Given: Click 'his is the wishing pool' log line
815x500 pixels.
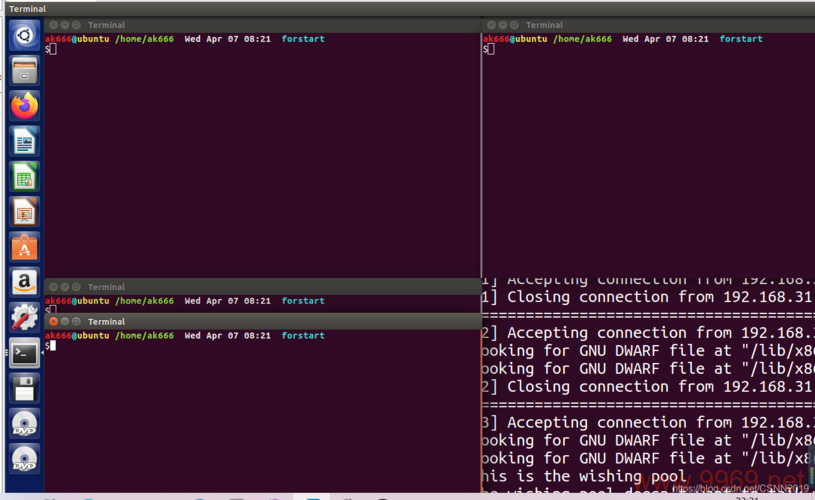Looking at the screenshot, I should (x=584, y=477).
